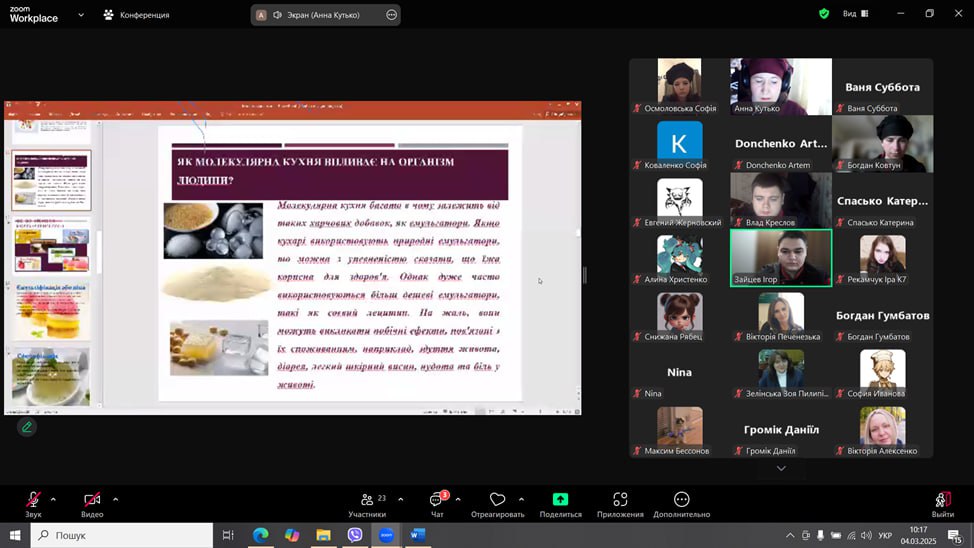
Task: Click the Выйти leave meeting button
Action: [x=942, y=500]
